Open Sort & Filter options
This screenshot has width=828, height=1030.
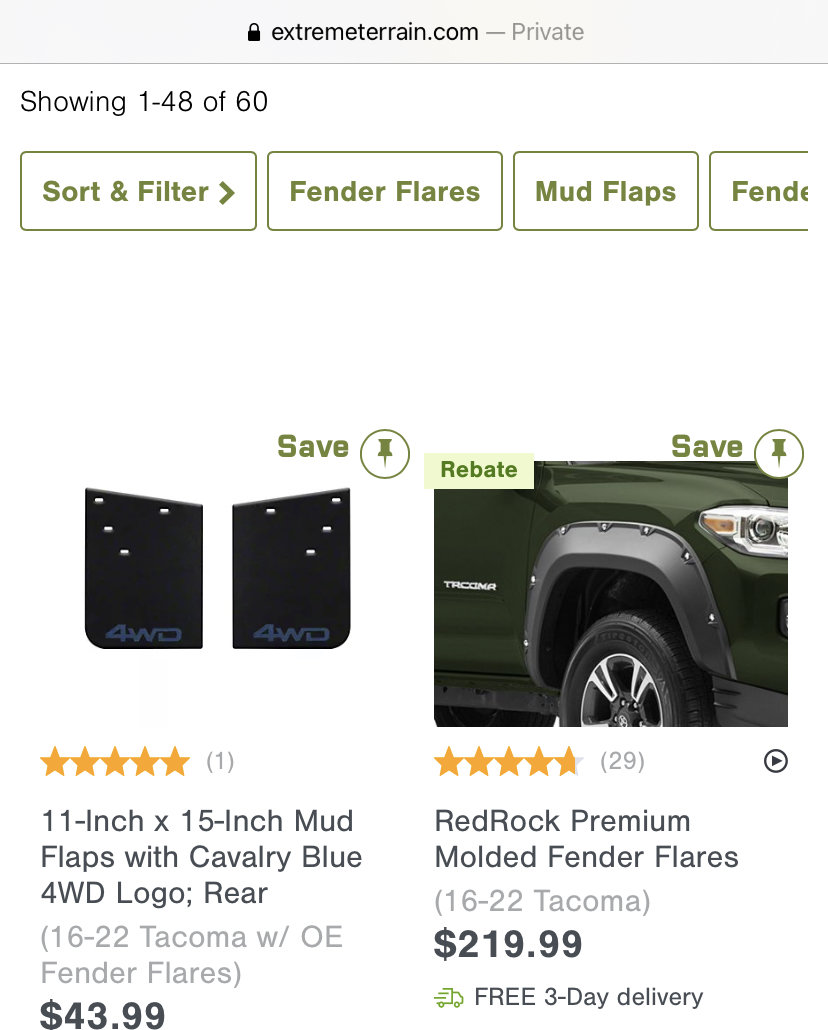(138, 191)
